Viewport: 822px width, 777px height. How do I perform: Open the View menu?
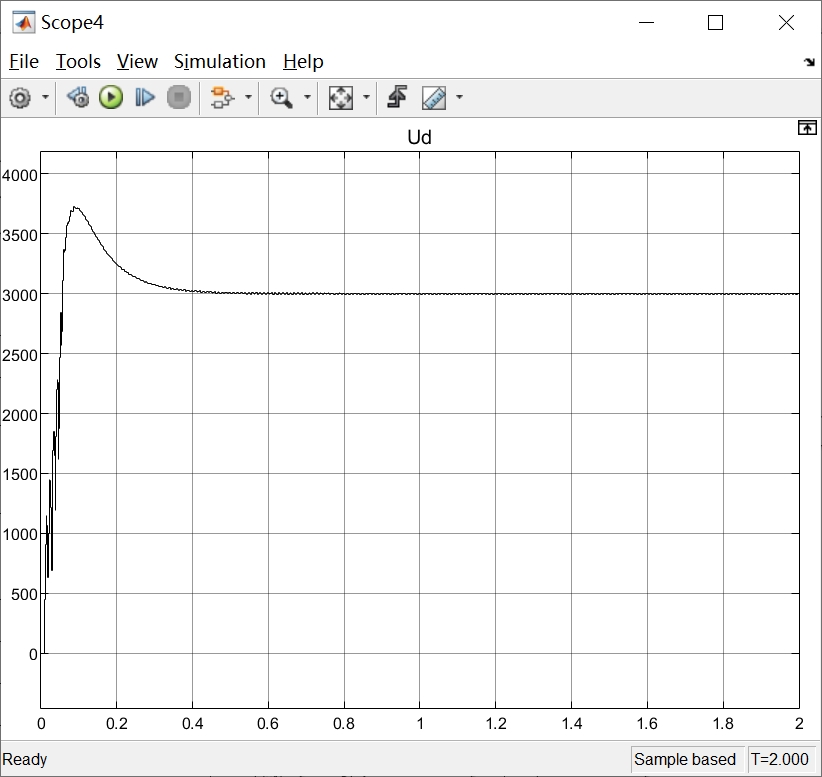137,62
